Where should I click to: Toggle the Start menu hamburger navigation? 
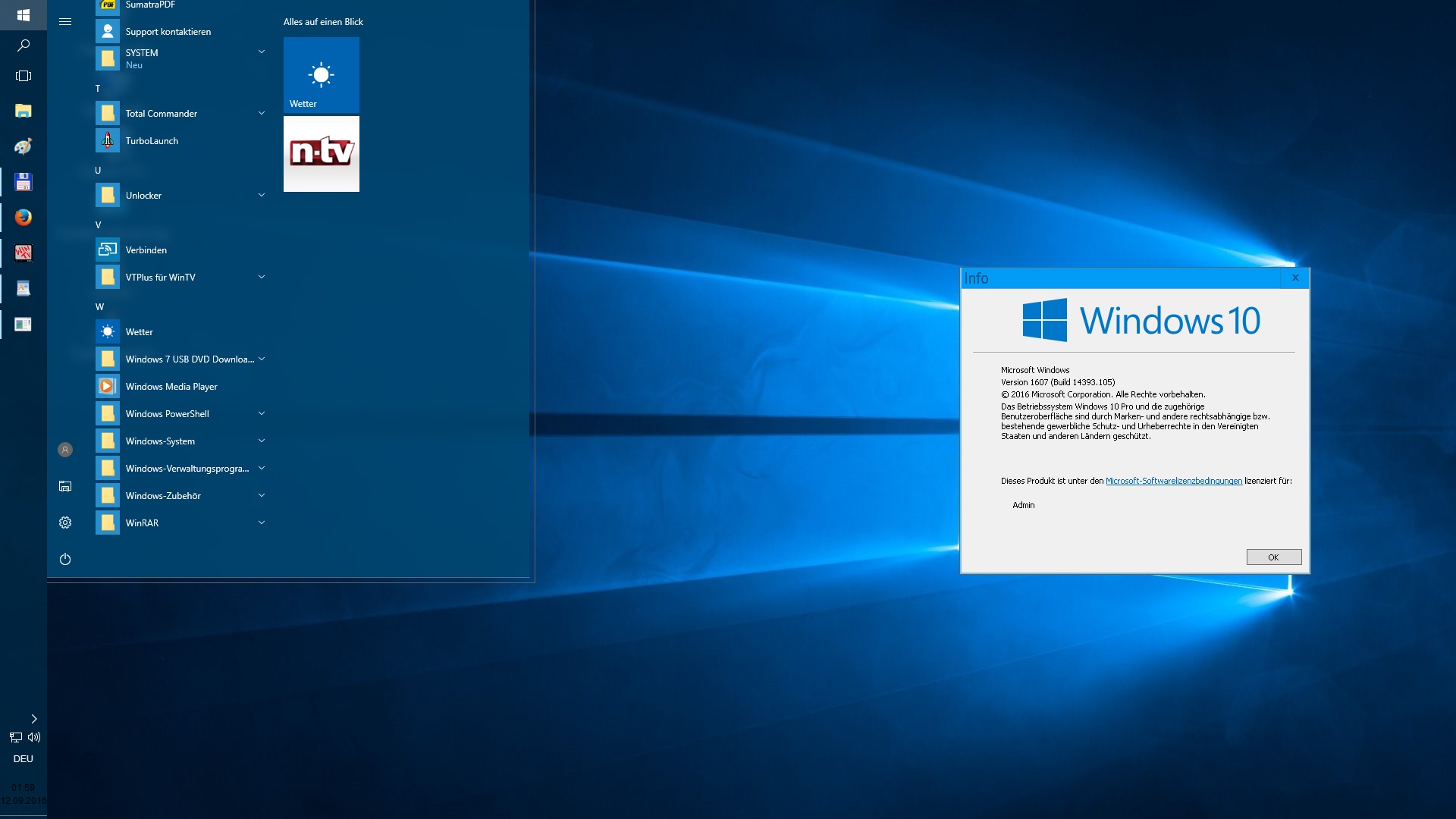click(x=65, y=22)
